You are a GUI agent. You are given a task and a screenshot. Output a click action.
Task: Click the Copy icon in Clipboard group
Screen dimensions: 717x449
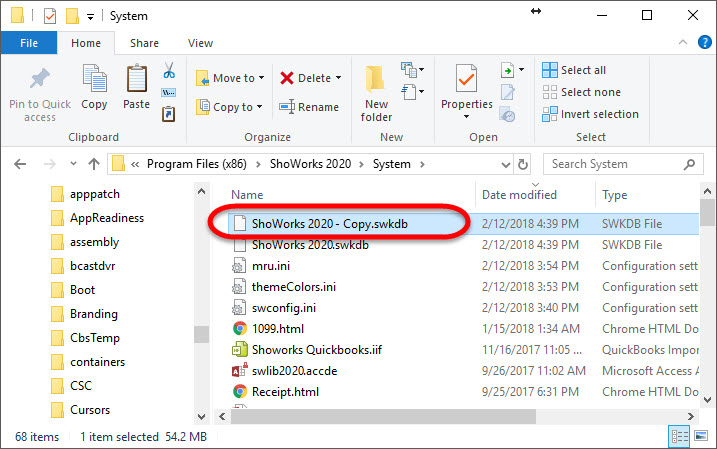point(94,79)
